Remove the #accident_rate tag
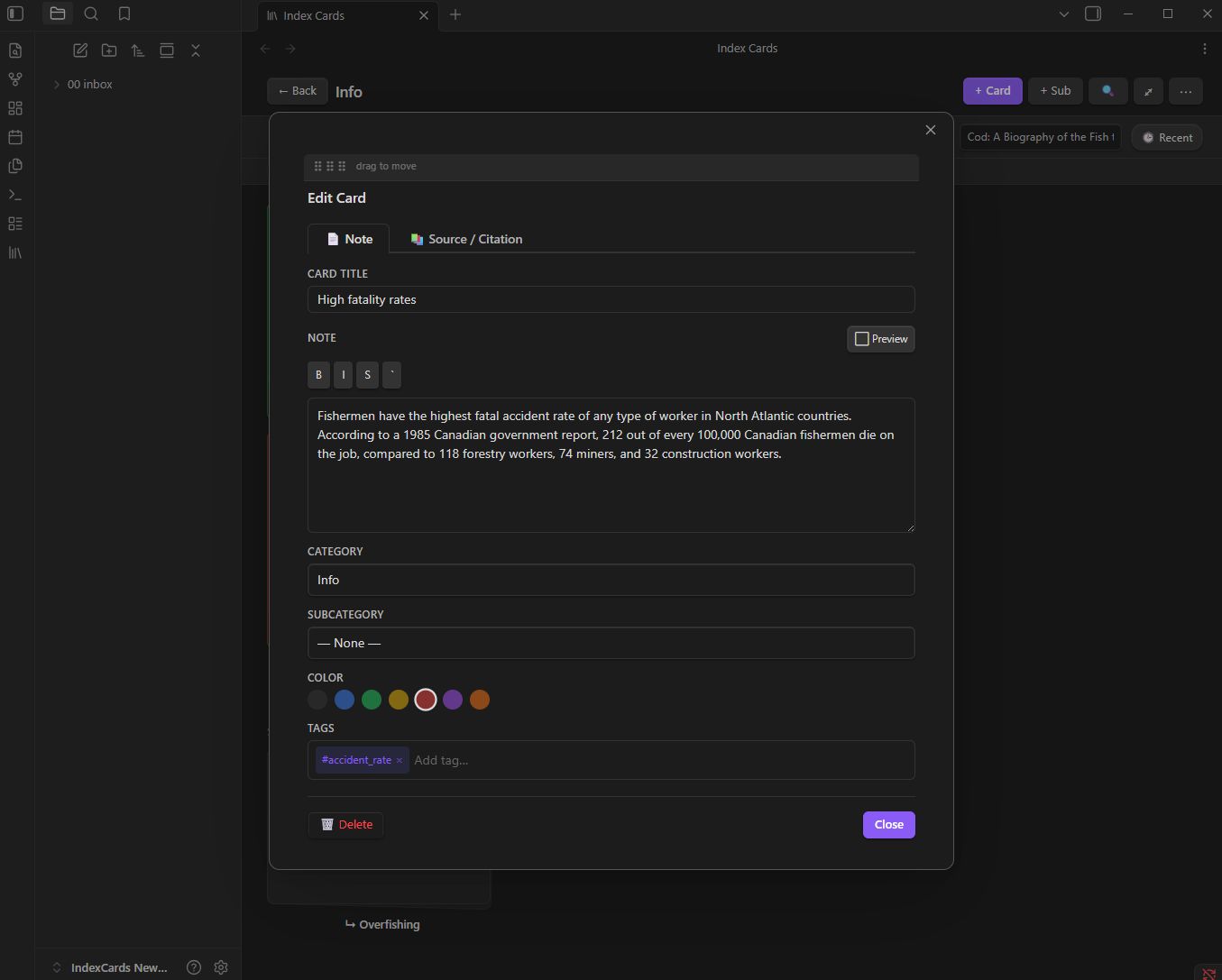The width and height of the screenshot is (1222, 980). click(400, 760)
